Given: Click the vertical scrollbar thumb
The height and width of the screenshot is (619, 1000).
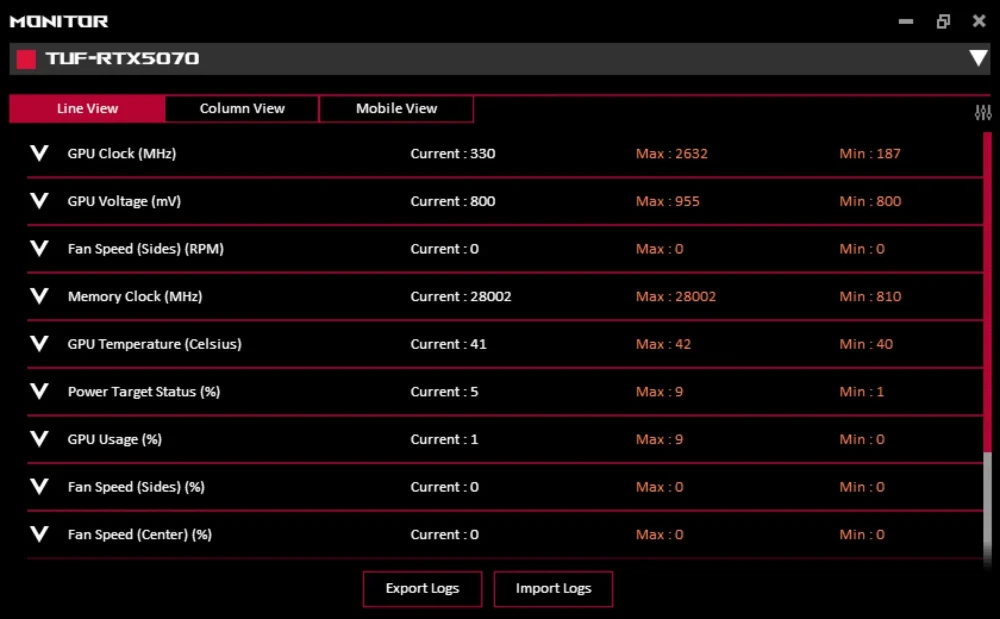Looking at the screenshot, I should 987,293.
